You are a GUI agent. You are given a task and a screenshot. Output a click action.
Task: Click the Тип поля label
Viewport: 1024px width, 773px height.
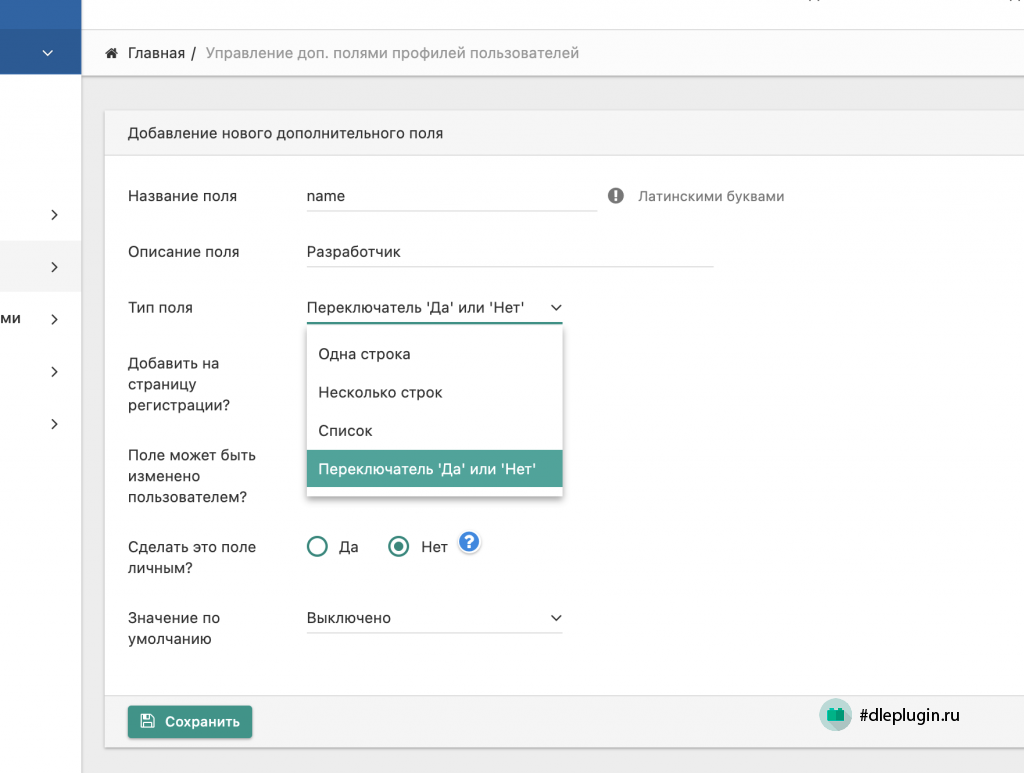[160, 308]
